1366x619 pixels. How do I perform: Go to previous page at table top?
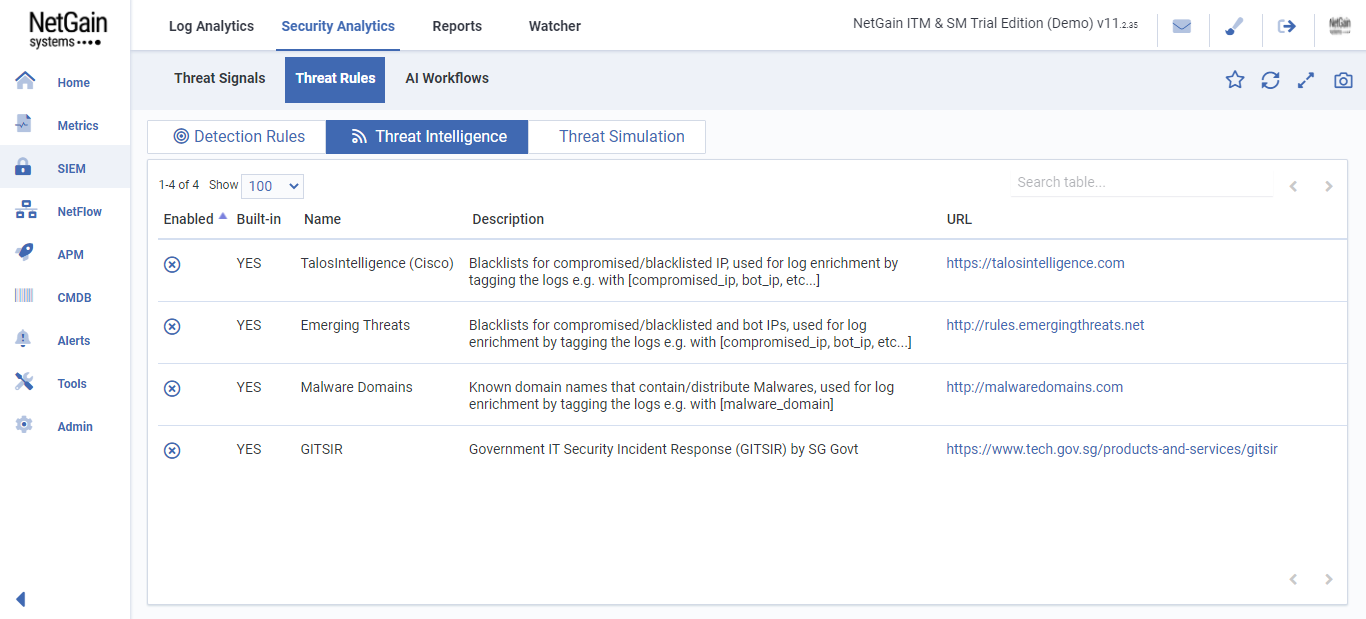coord(1293,186)
